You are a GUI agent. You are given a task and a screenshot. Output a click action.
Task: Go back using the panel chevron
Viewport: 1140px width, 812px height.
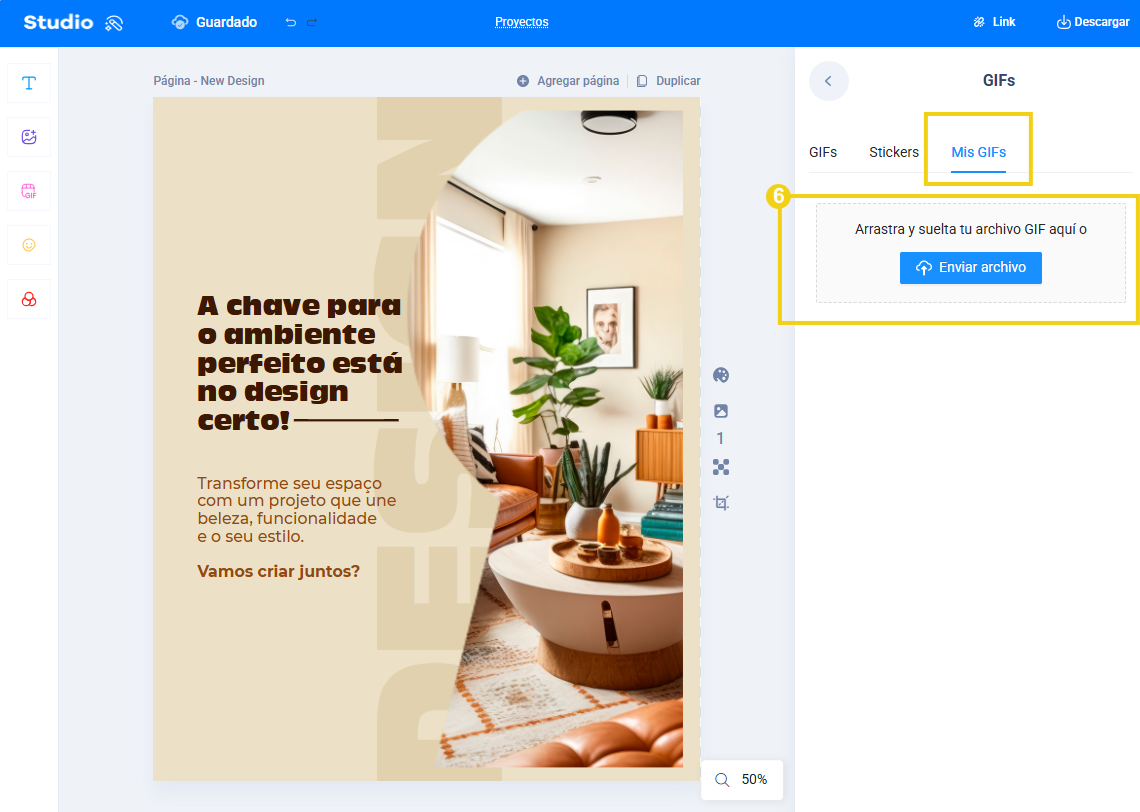click(x=828, y=81)
